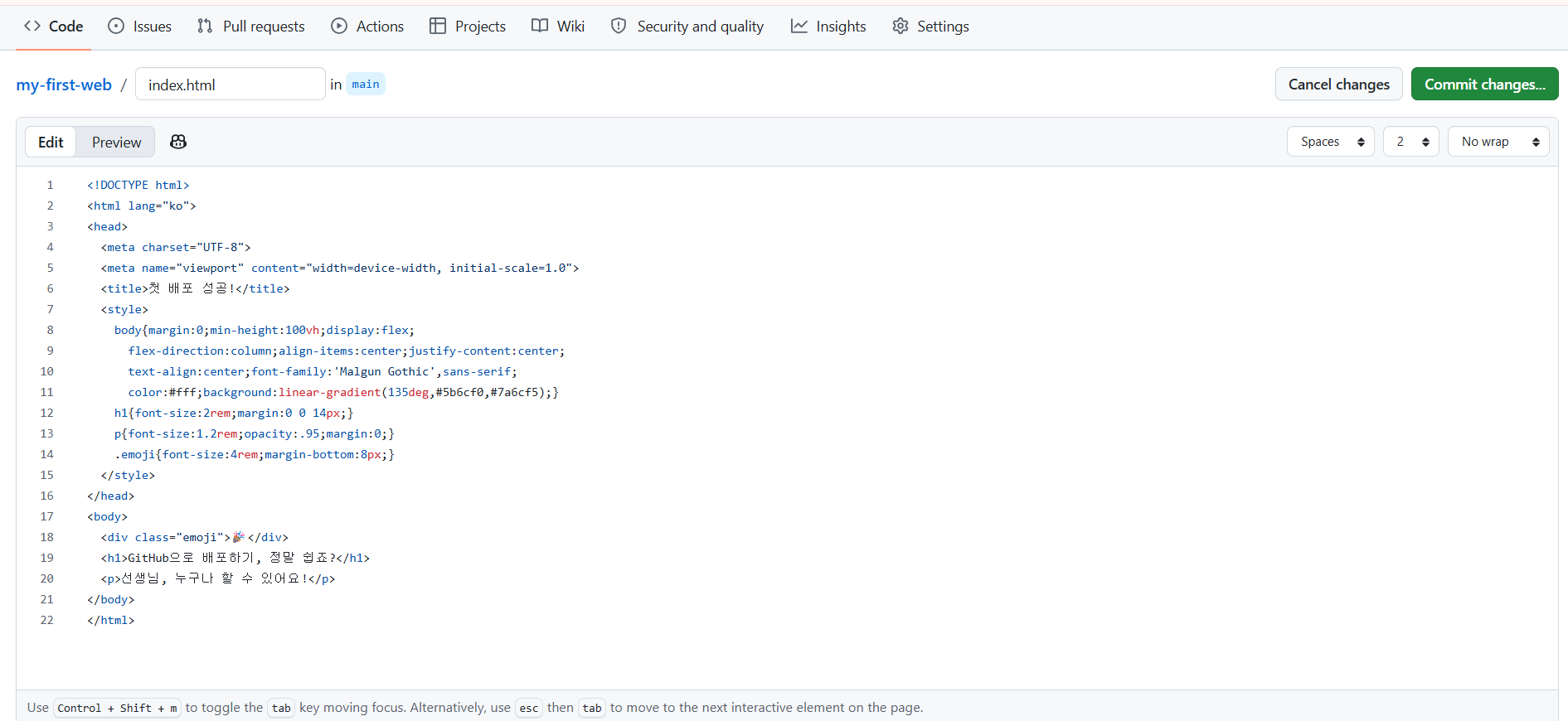Click the index.html filename field
This screenshot has height=721, width=1568.
point(231,84)
